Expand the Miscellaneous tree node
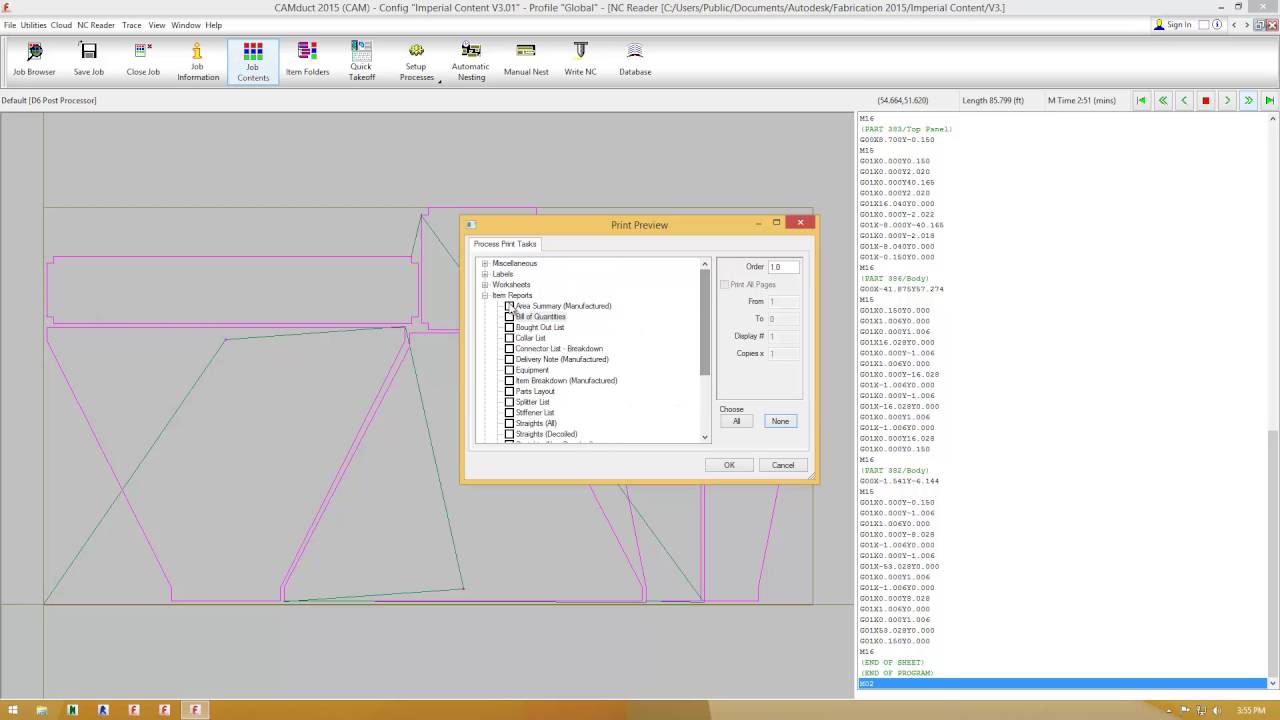The width and height of the screenshot is (1280, 720). point(485,263)
